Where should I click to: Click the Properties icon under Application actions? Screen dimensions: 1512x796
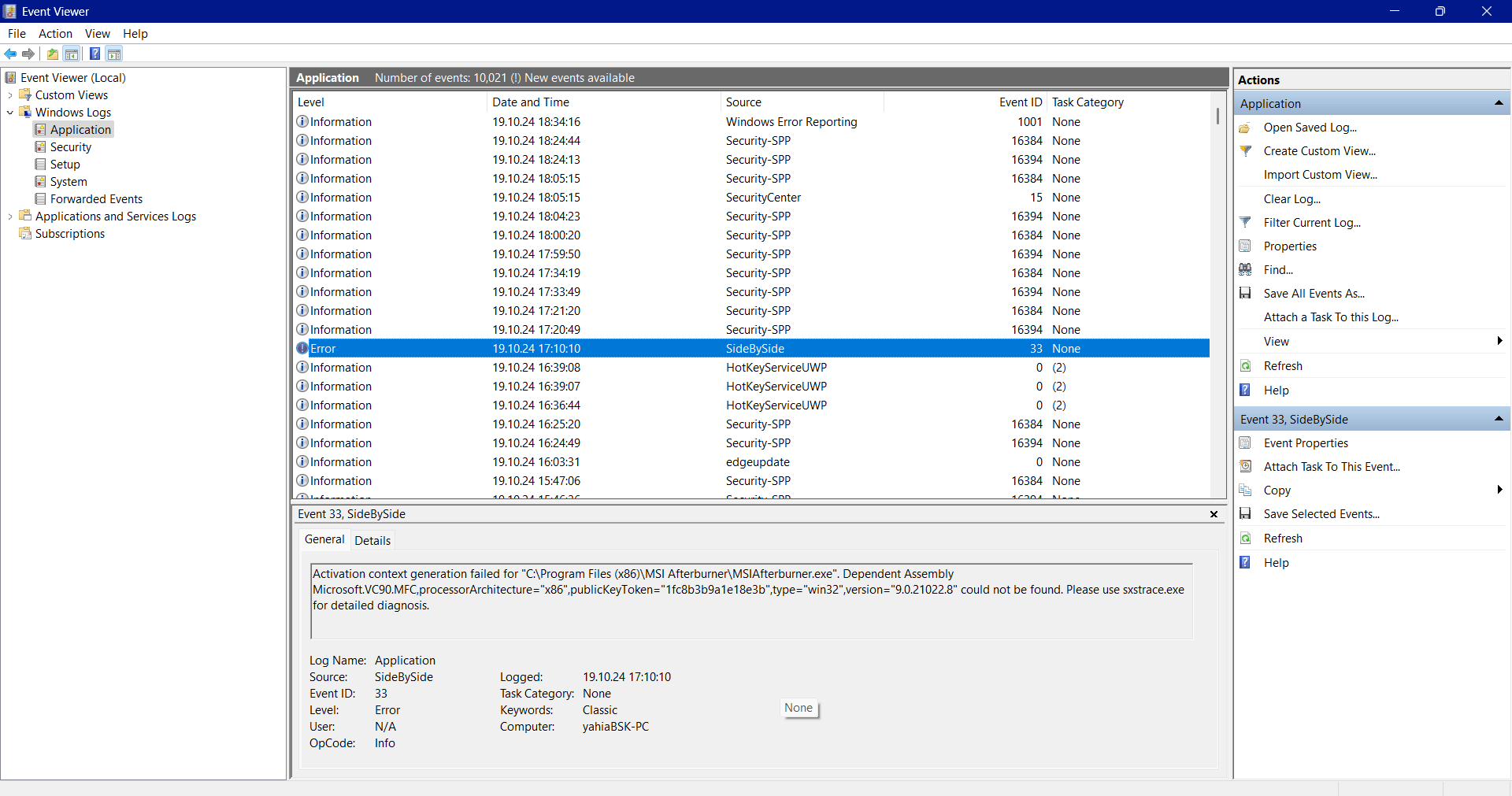point(1245,246)
